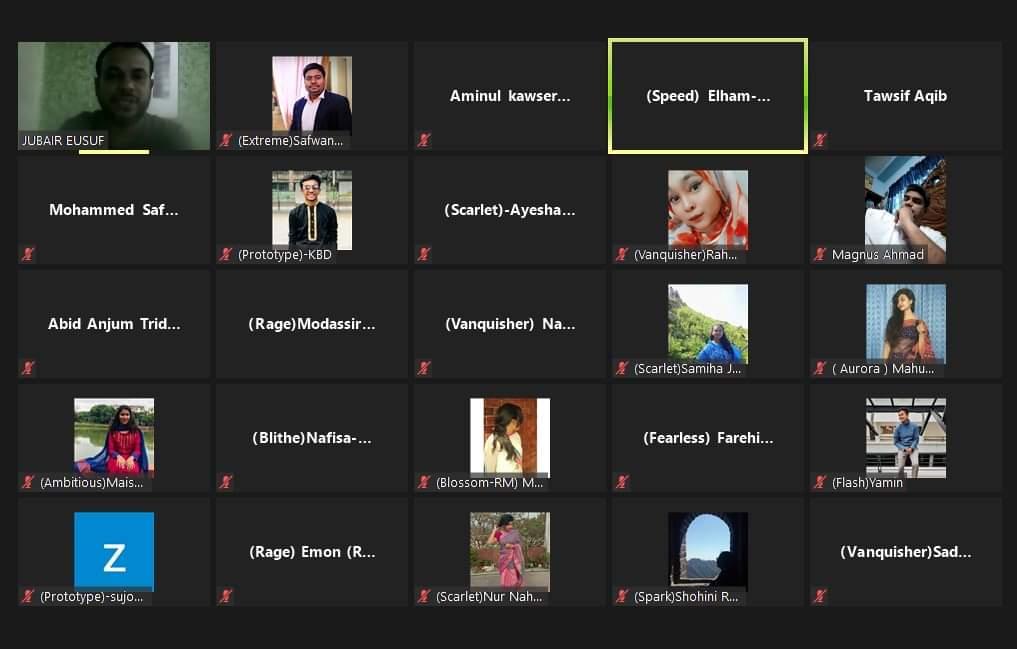Click muted mic icon on (Rage) Emon tile
Screen dimensions: 1017x649
226,596
